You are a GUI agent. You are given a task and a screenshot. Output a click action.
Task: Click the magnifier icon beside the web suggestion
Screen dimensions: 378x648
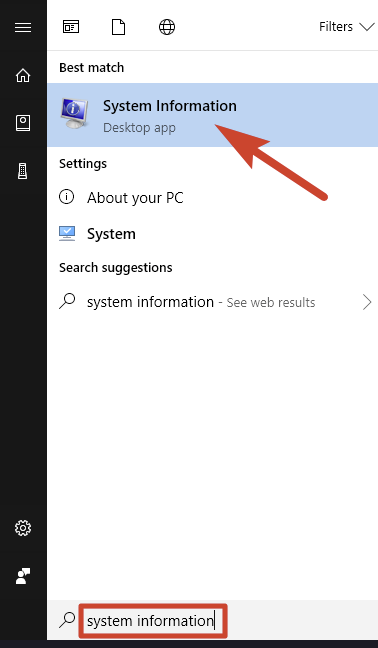tap(67, 302)
